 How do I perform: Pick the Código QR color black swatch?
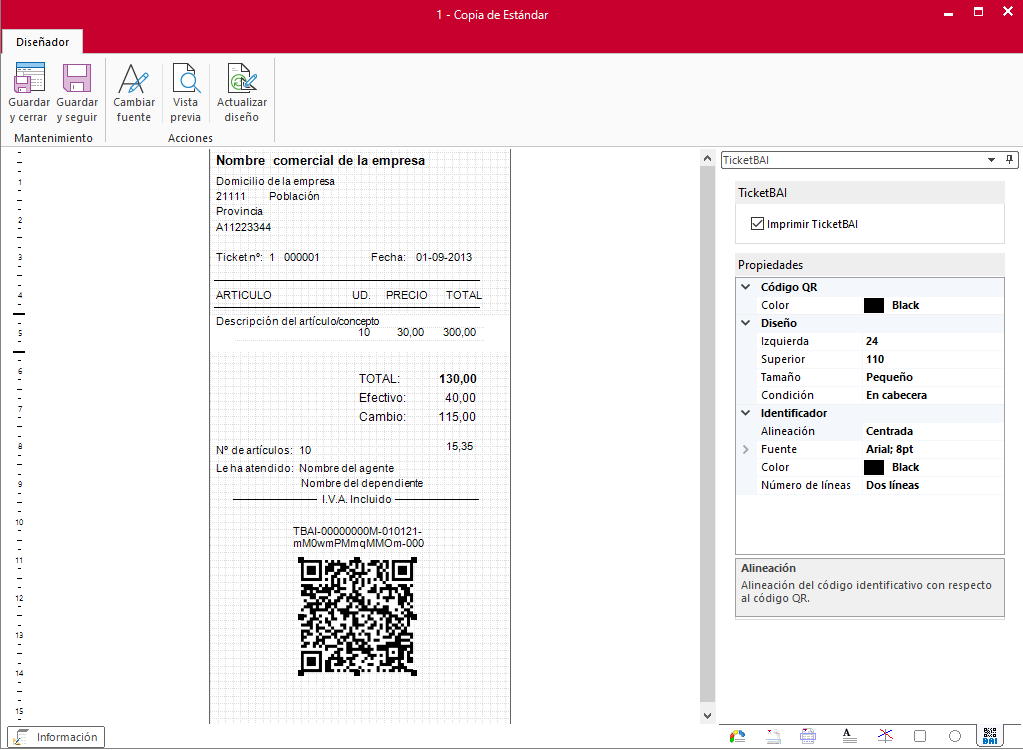(x=874, y=305)
